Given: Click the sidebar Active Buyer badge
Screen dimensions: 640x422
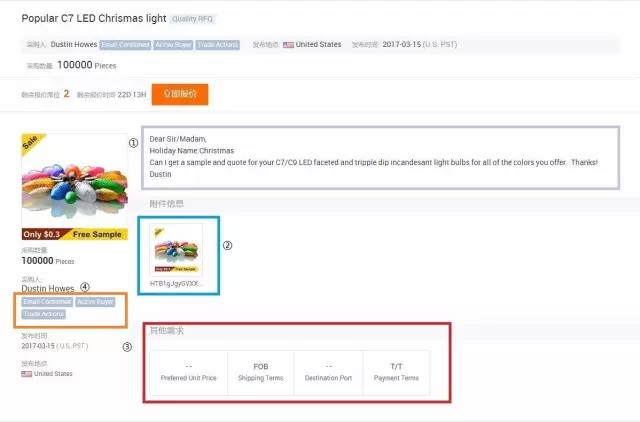Looking at the screenshot, I should click(x=95, y=301).
